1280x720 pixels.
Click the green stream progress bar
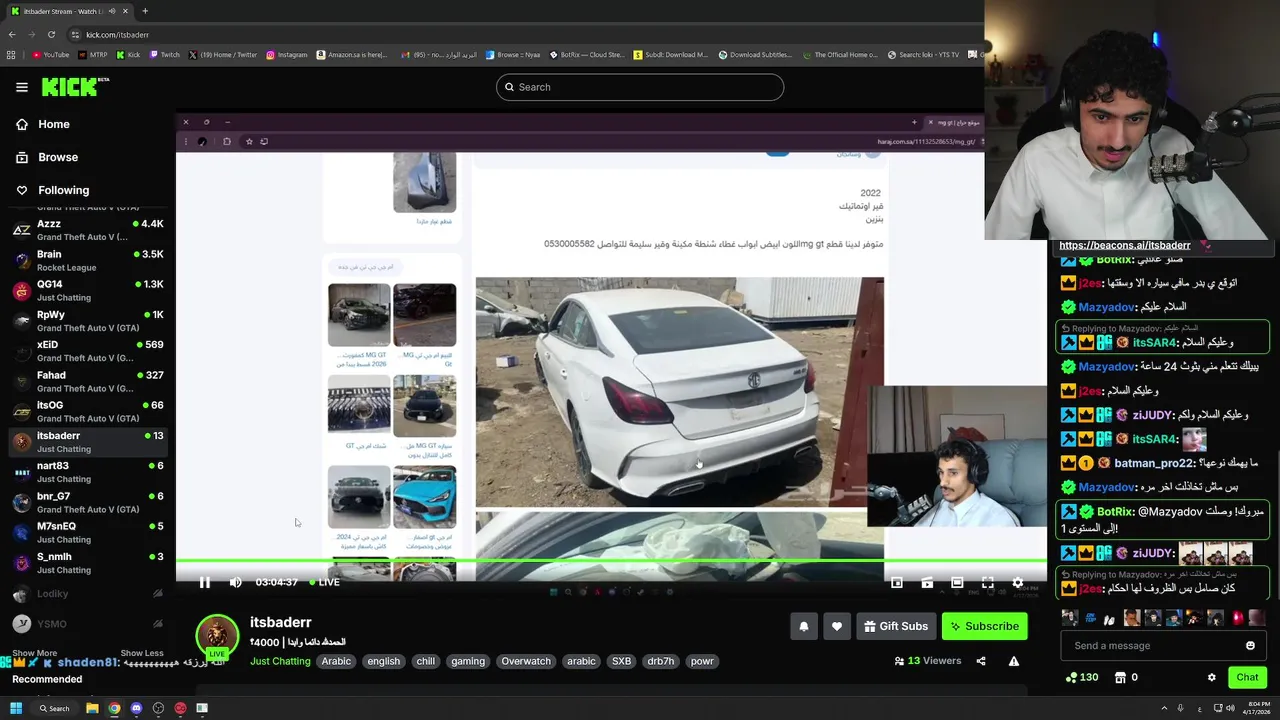coord(611,562)
